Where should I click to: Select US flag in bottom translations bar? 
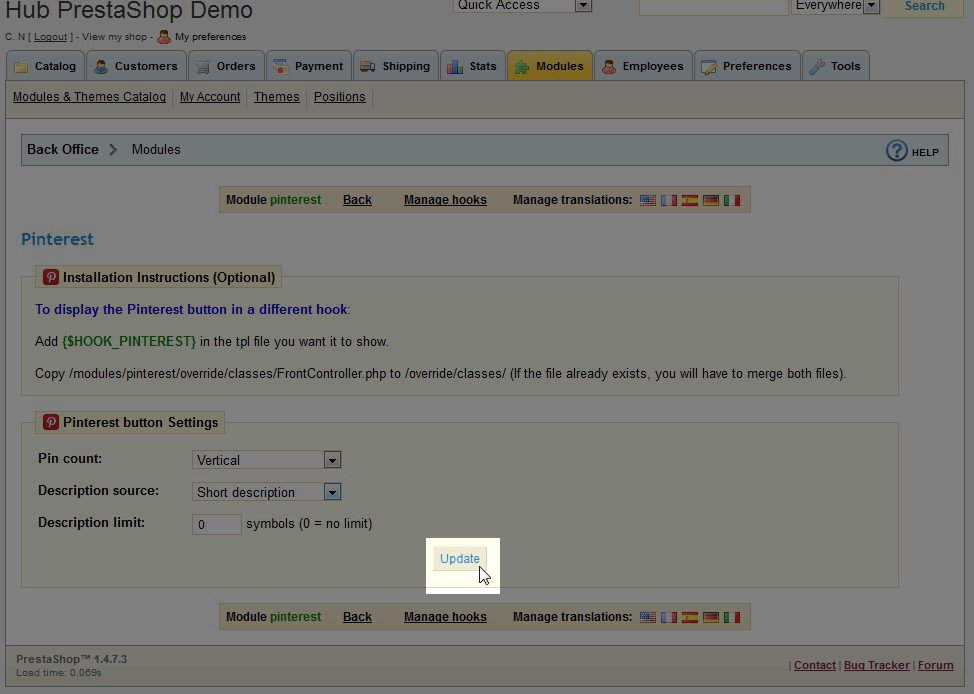point(648,617)
